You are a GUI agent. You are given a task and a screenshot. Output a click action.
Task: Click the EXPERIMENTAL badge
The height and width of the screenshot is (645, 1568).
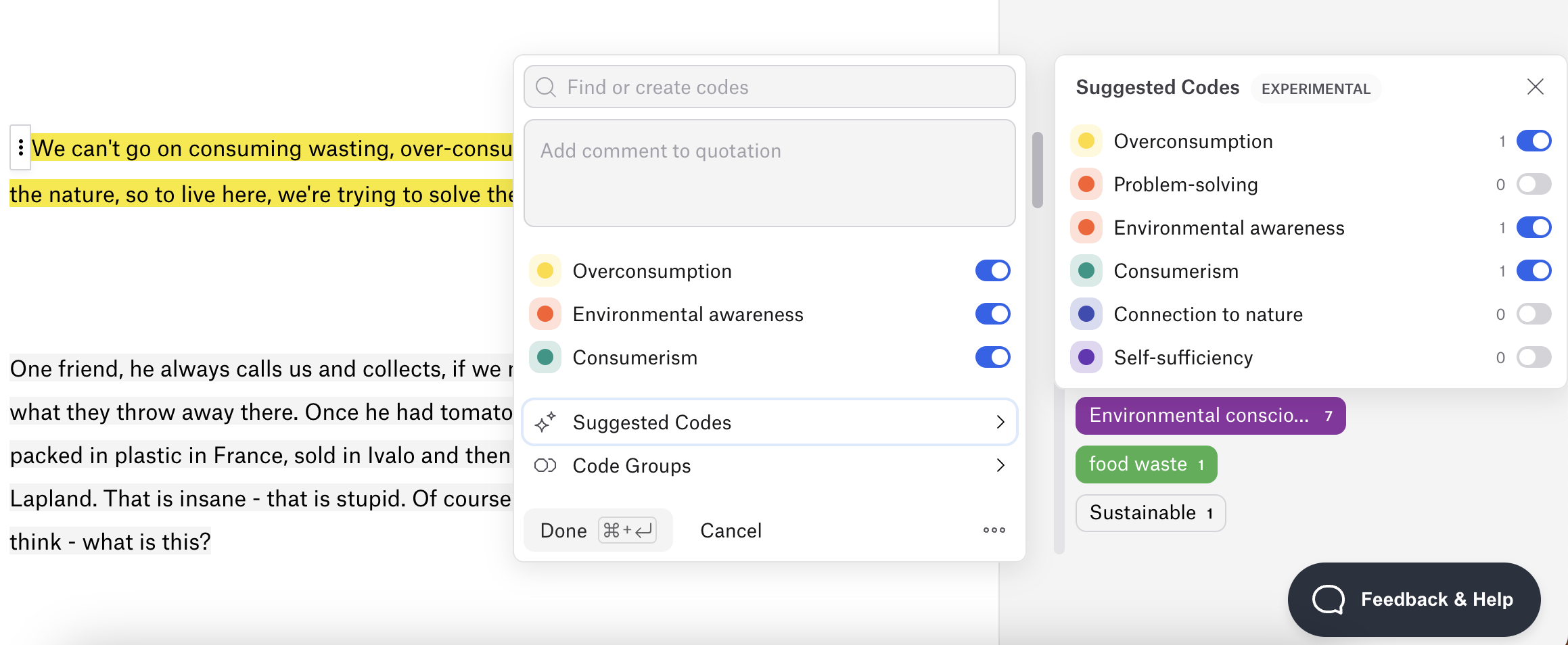point(1316,89)
